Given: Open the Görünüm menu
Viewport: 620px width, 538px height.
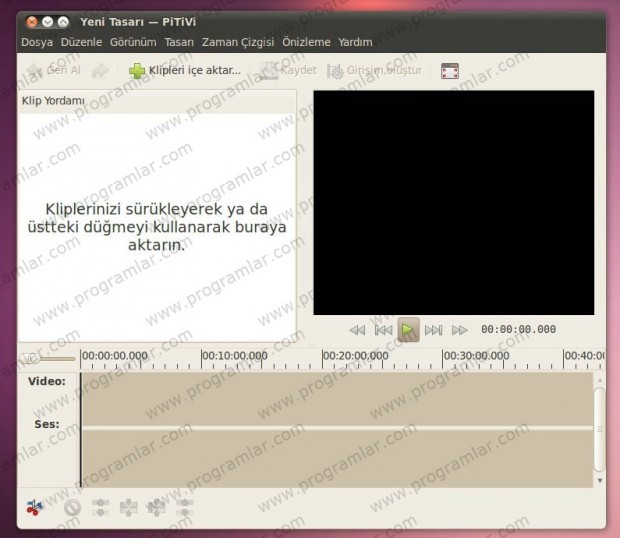Looking at the screenshot, I should pos(133,42).
